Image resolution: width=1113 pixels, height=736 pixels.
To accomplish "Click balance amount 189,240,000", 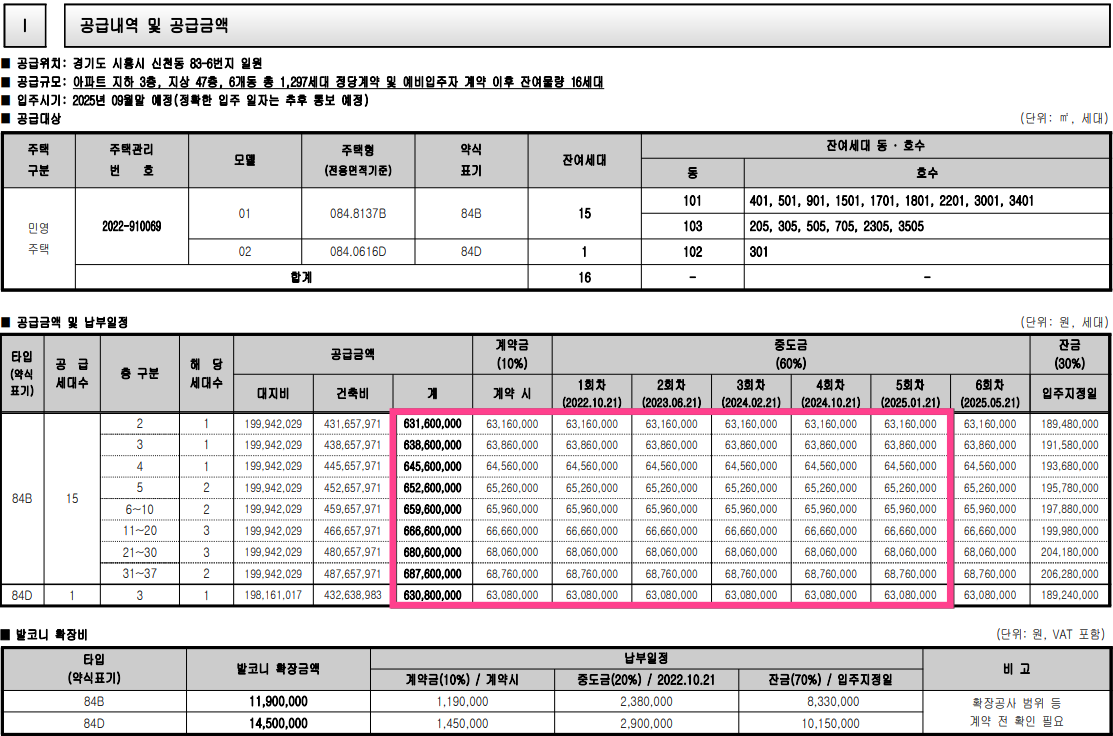I will 1070,595.
